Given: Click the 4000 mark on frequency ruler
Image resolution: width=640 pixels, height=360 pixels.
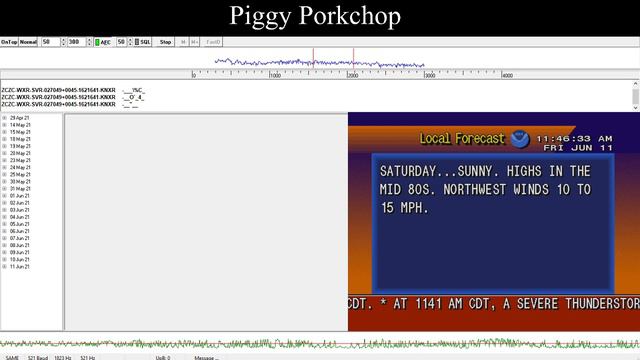Looking at the screenshot, I should [507, 76].
